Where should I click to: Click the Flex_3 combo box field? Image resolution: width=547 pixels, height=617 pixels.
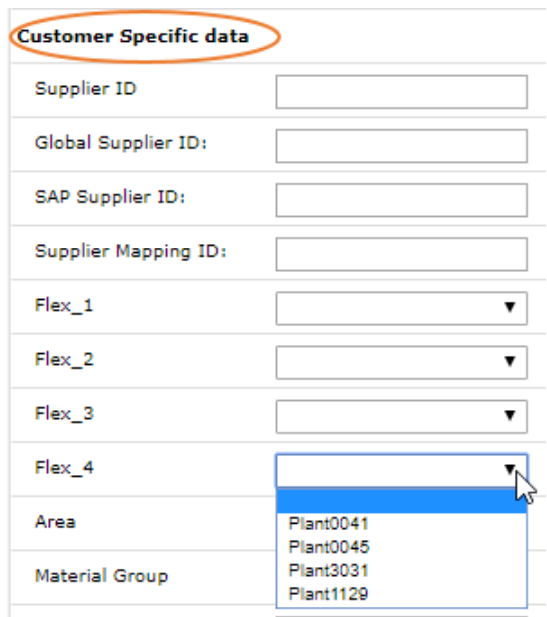401,417
